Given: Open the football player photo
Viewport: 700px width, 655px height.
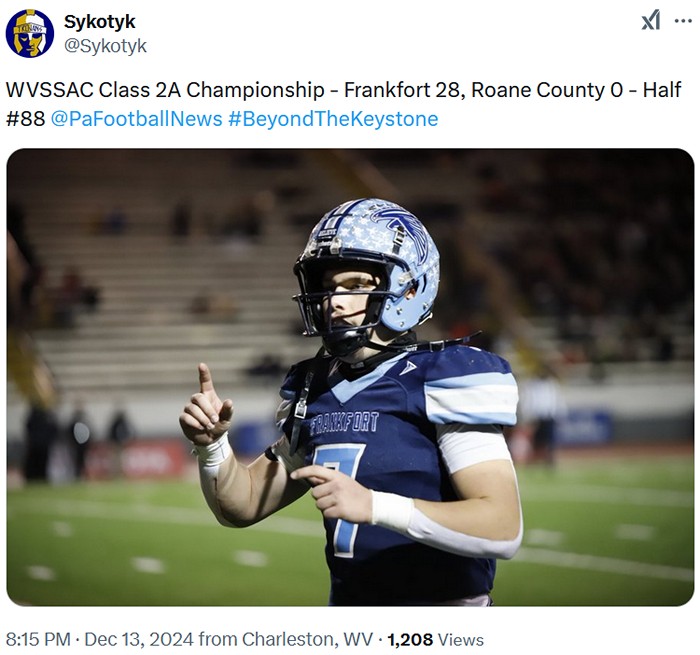Looking at the screenshot, I should (350, 377).
